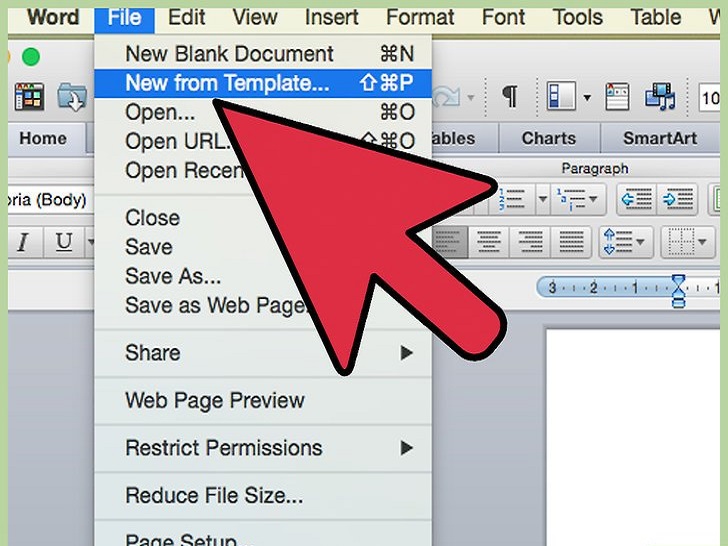
Task: Click the ruler indent marker
Action: pyautogui.click(x=678, y=291)
